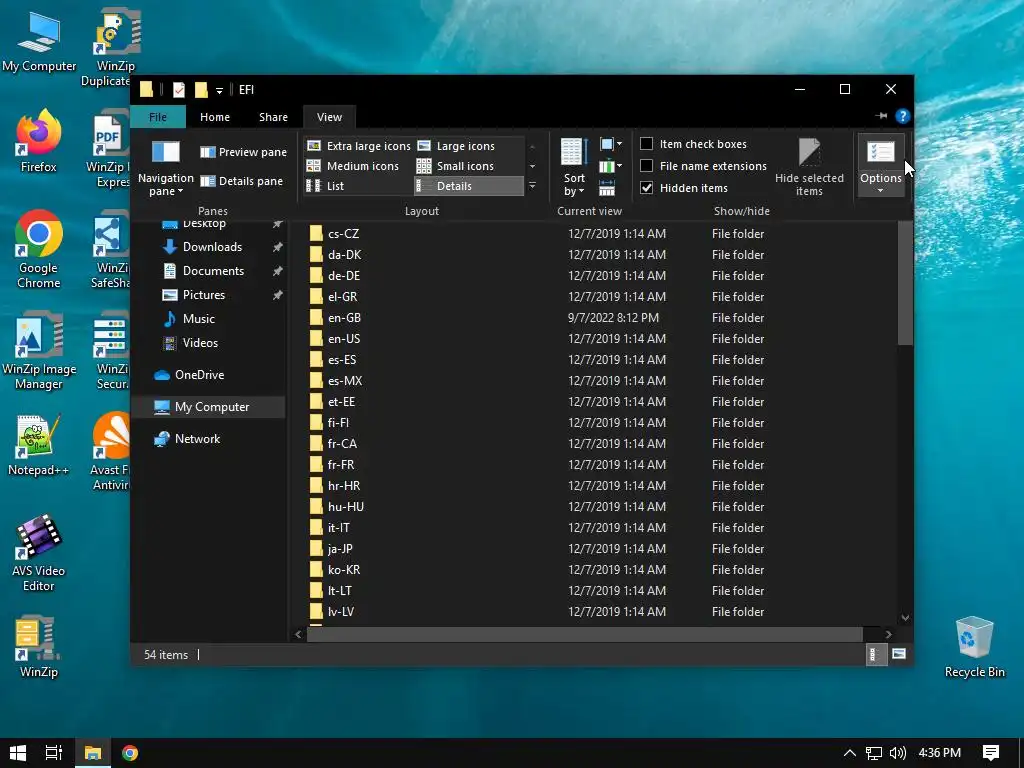Click Size all columns to fit icon
Screen dimensions: 1024x768
click(607, 189)
